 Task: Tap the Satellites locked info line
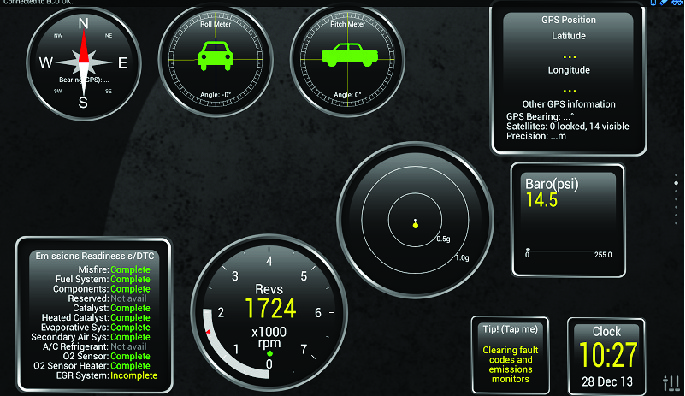click(568, 126)
